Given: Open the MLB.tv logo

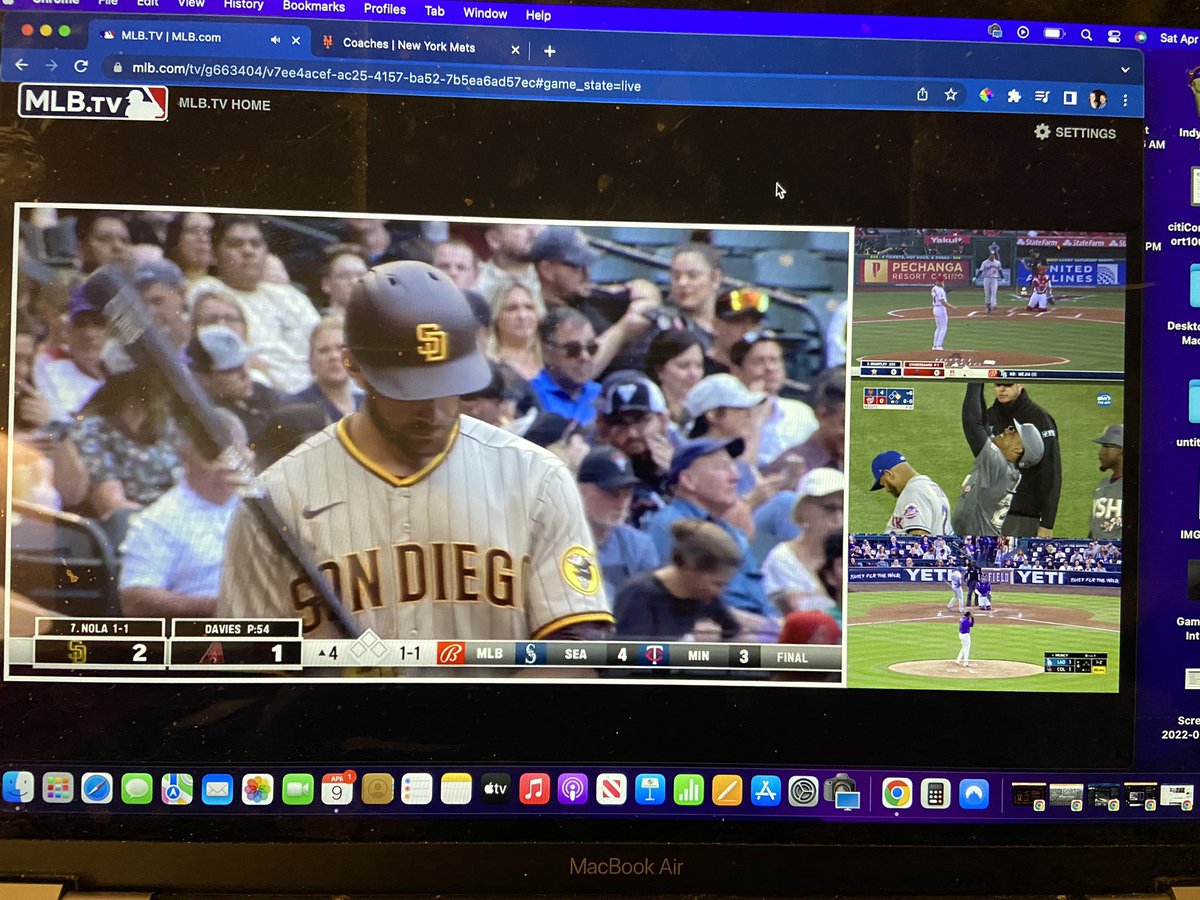Looking at the screenshot, I should [x=93, y=102].
